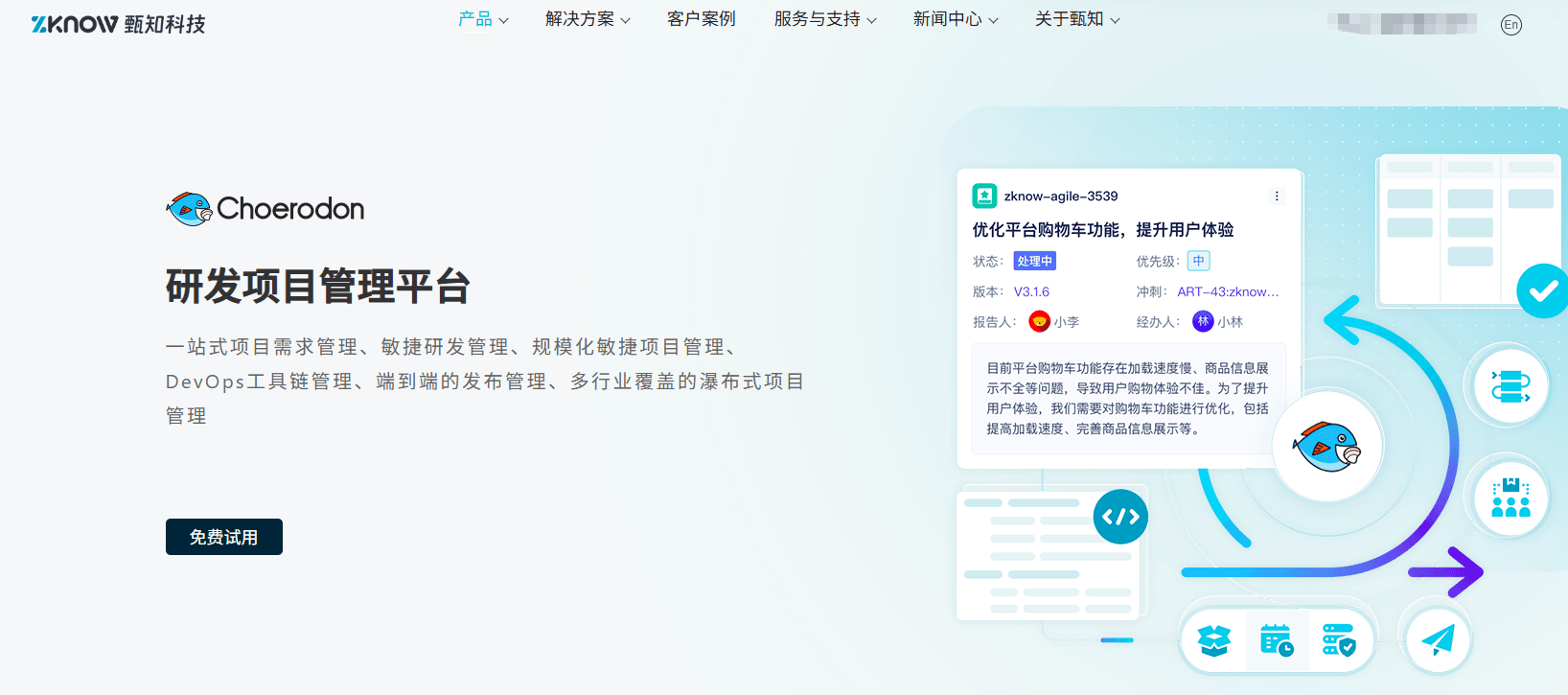Image resolution: width=1568 pixels, height=695 pixels.
Task: Click the 小林 assignee avatar
Action: [1203, 322]
